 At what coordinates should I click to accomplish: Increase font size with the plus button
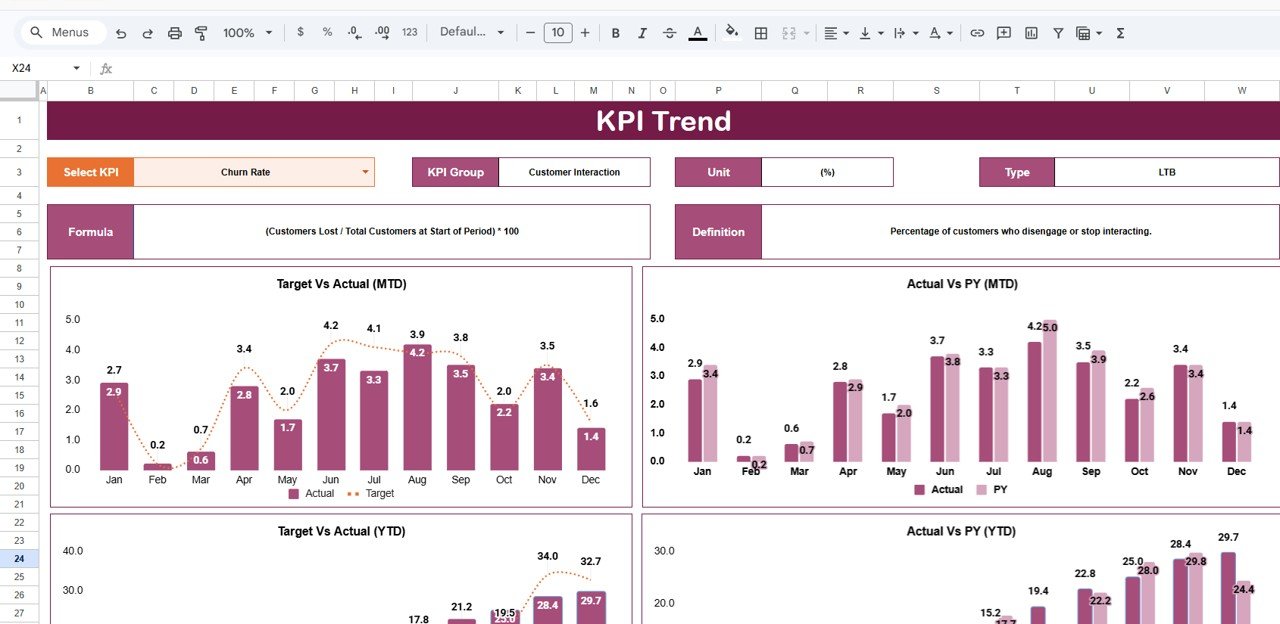pos(585,32)
